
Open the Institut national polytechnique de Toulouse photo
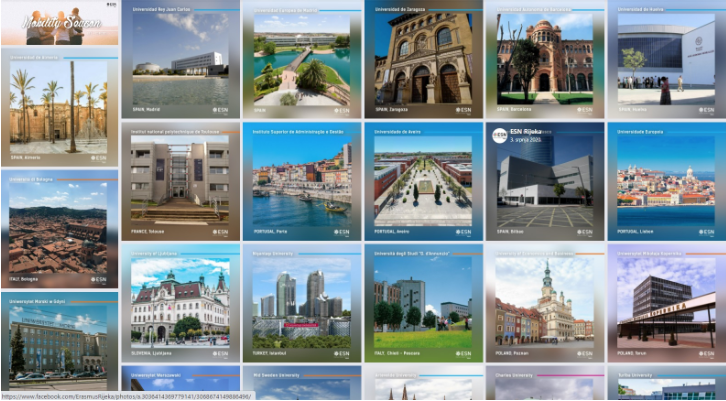180,181
